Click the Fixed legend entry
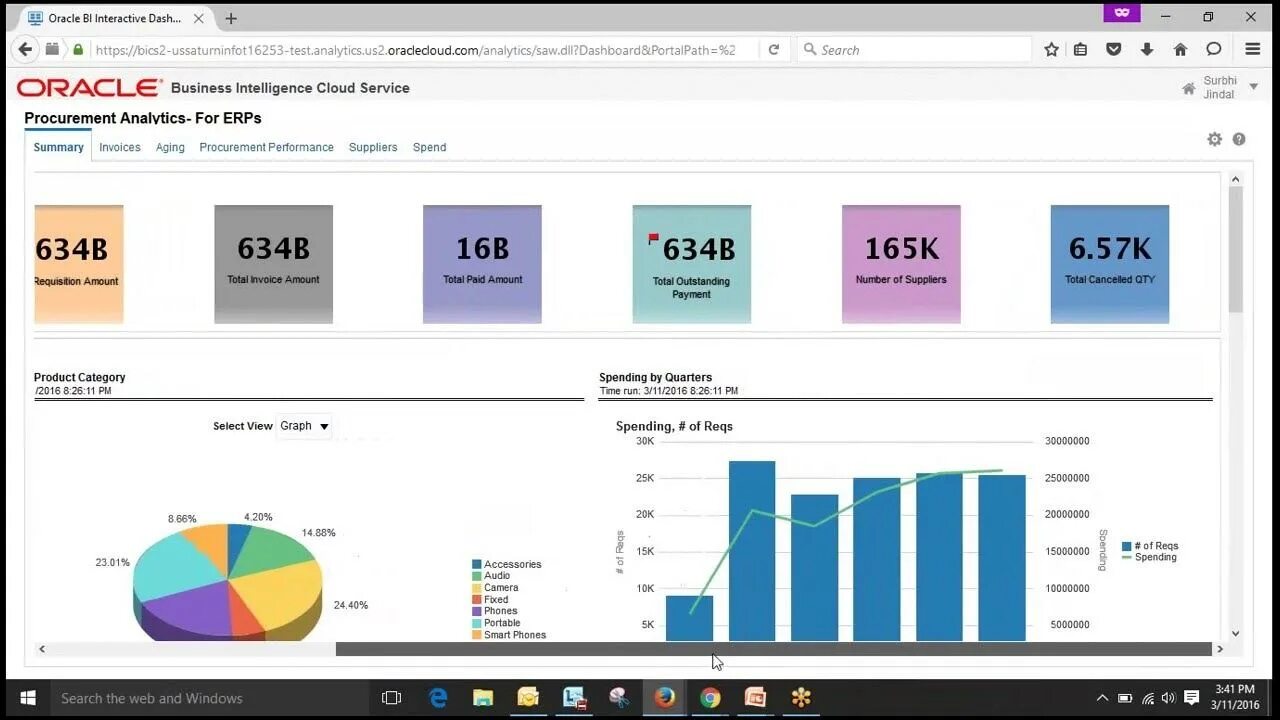Viewport: 1280px width, 720px height. (x=490, y=600)
